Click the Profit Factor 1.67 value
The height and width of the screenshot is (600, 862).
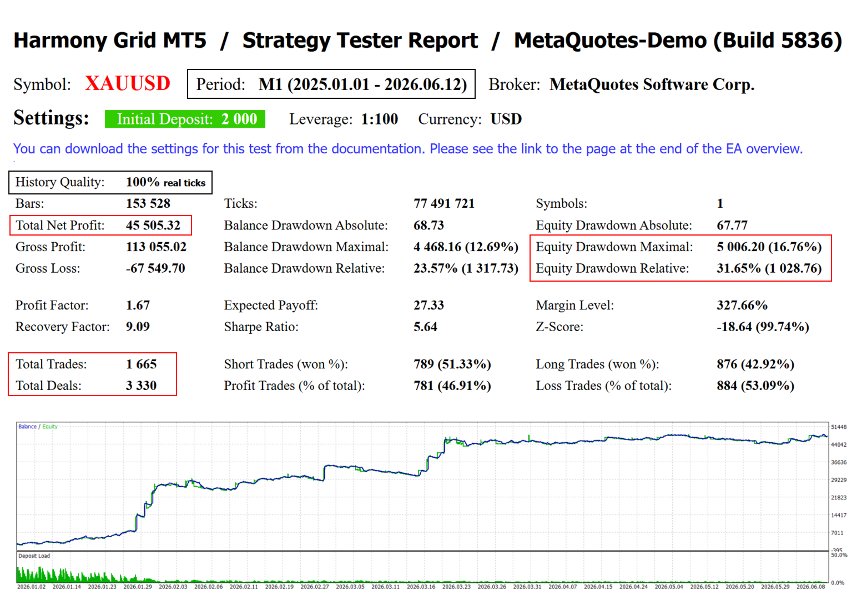pyautogui.click(x=138, y=305)
